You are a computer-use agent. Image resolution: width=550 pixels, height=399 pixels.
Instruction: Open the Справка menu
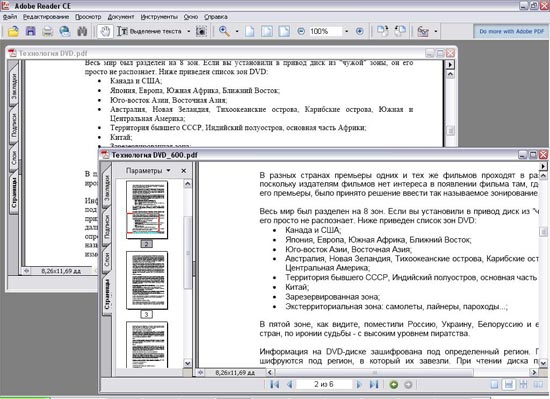[216, 17]
